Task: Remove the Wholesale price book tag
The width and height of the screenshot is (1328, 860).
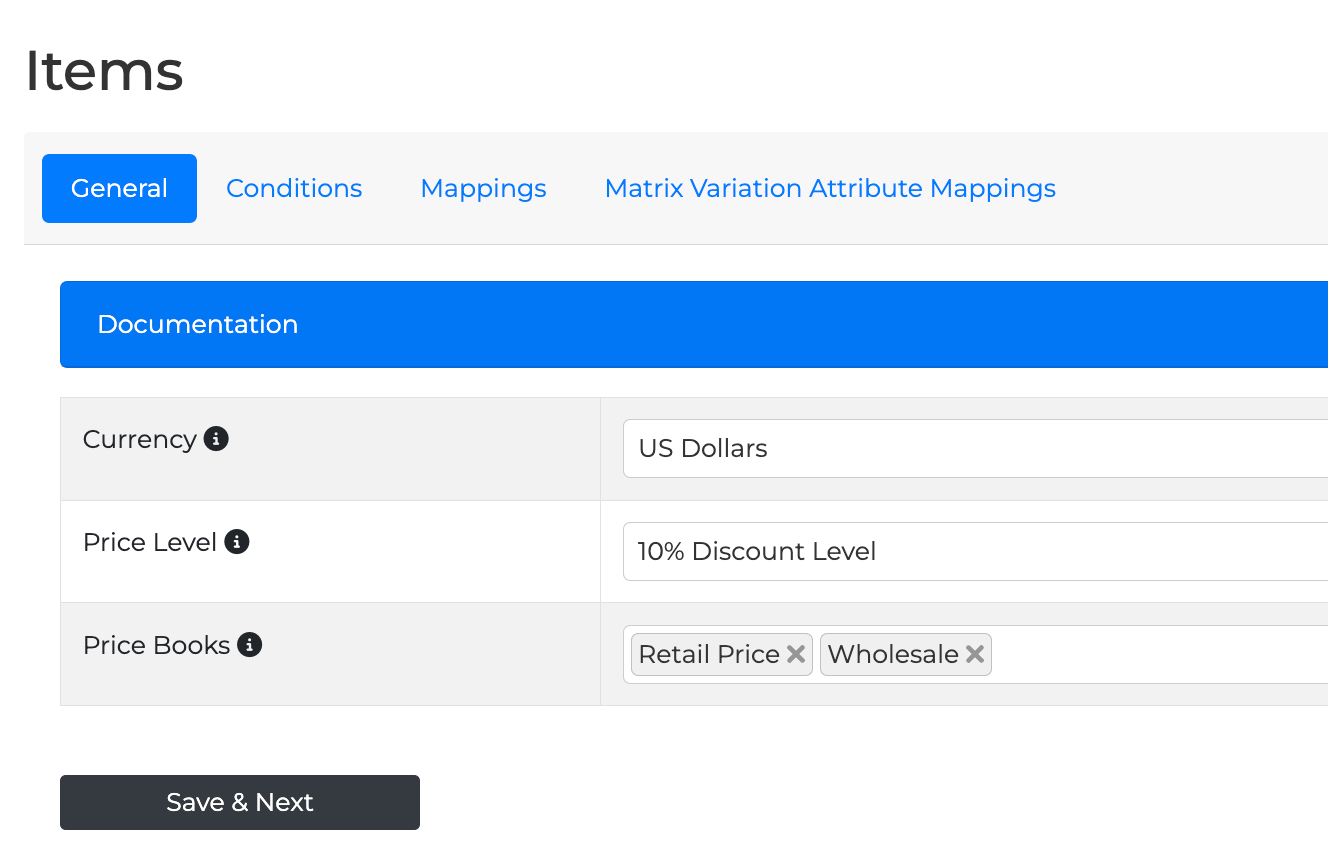Action: (x=975, y=654)
